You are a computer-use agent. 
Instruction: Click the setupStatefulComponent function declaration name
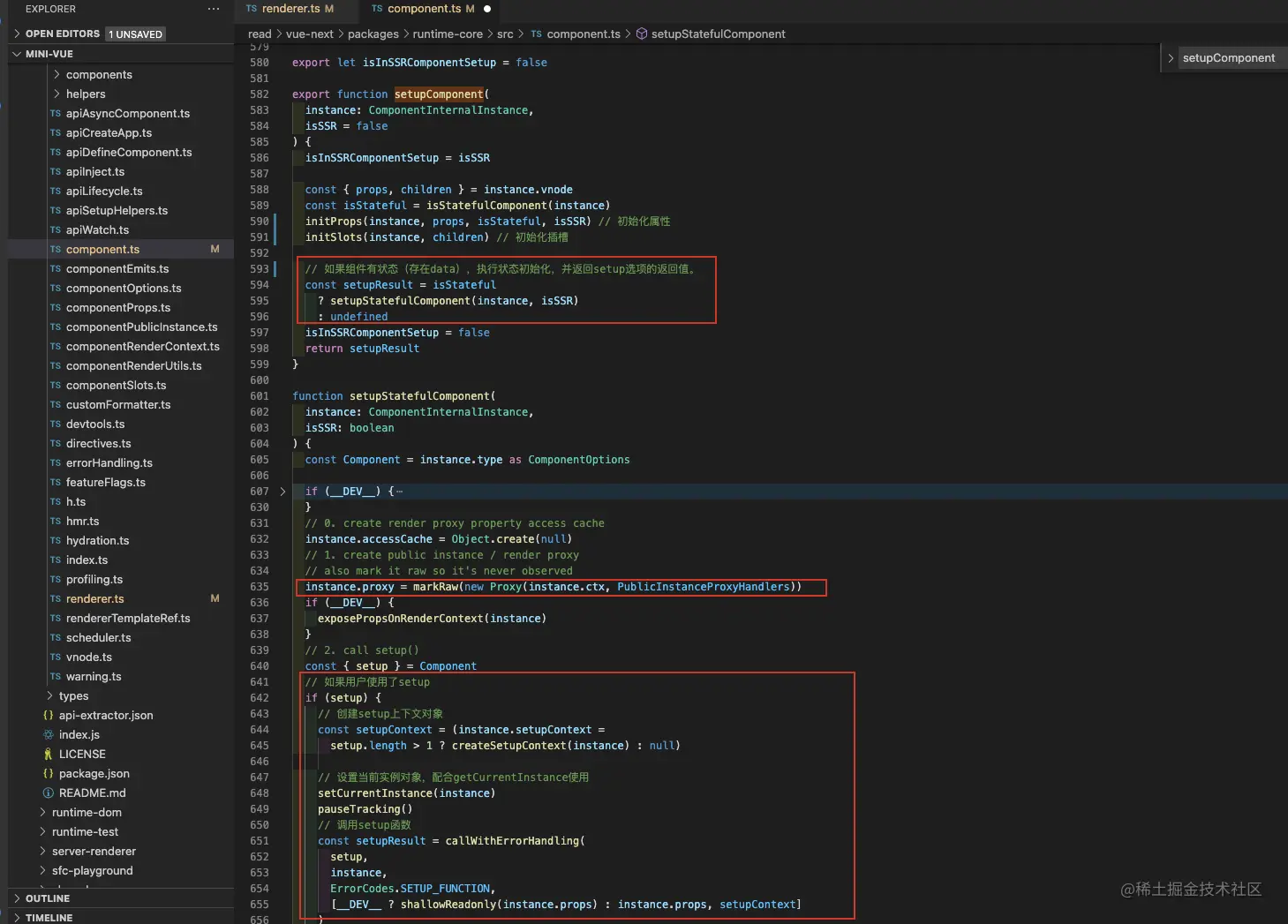pos(419,396)
